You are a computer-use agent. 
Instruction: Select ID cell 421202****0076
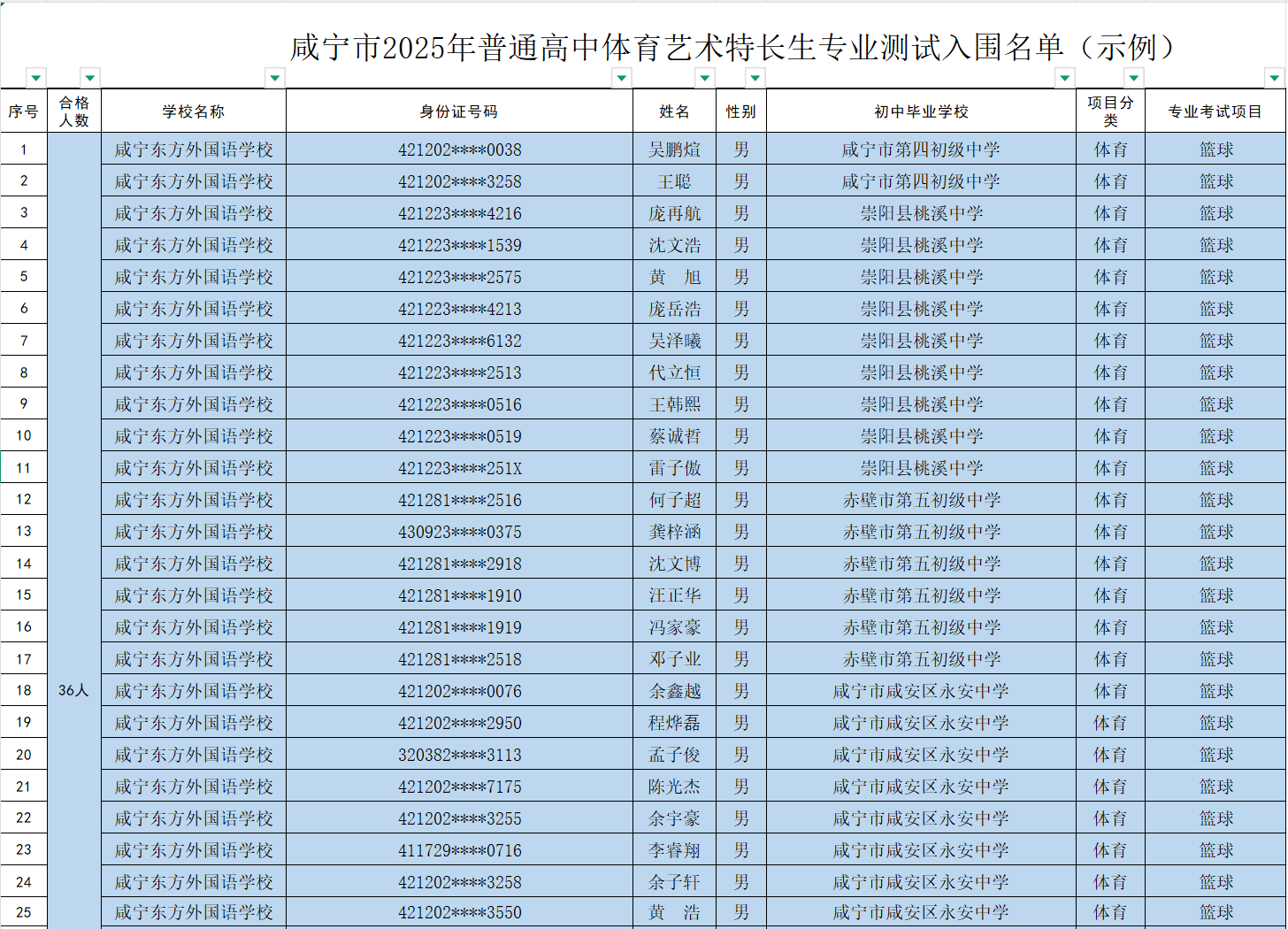click(459, 691)
